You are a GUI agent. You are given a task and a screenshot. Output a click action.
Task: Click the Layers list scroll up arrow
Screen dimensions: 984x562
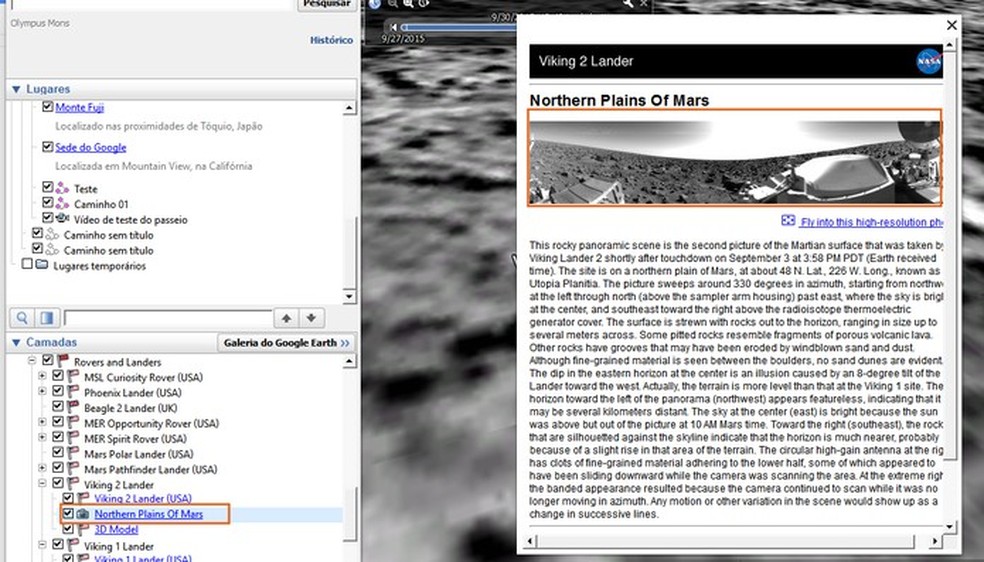[x=350, y=361]
